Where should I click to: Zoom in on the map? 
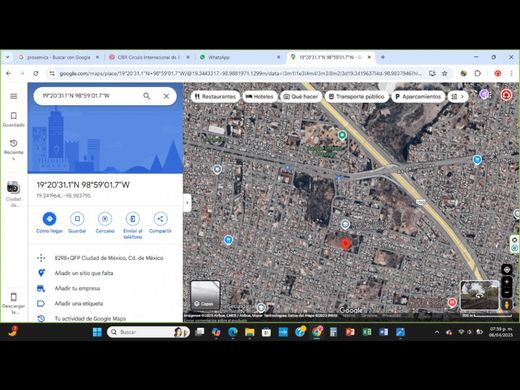[x=507, y=282]
